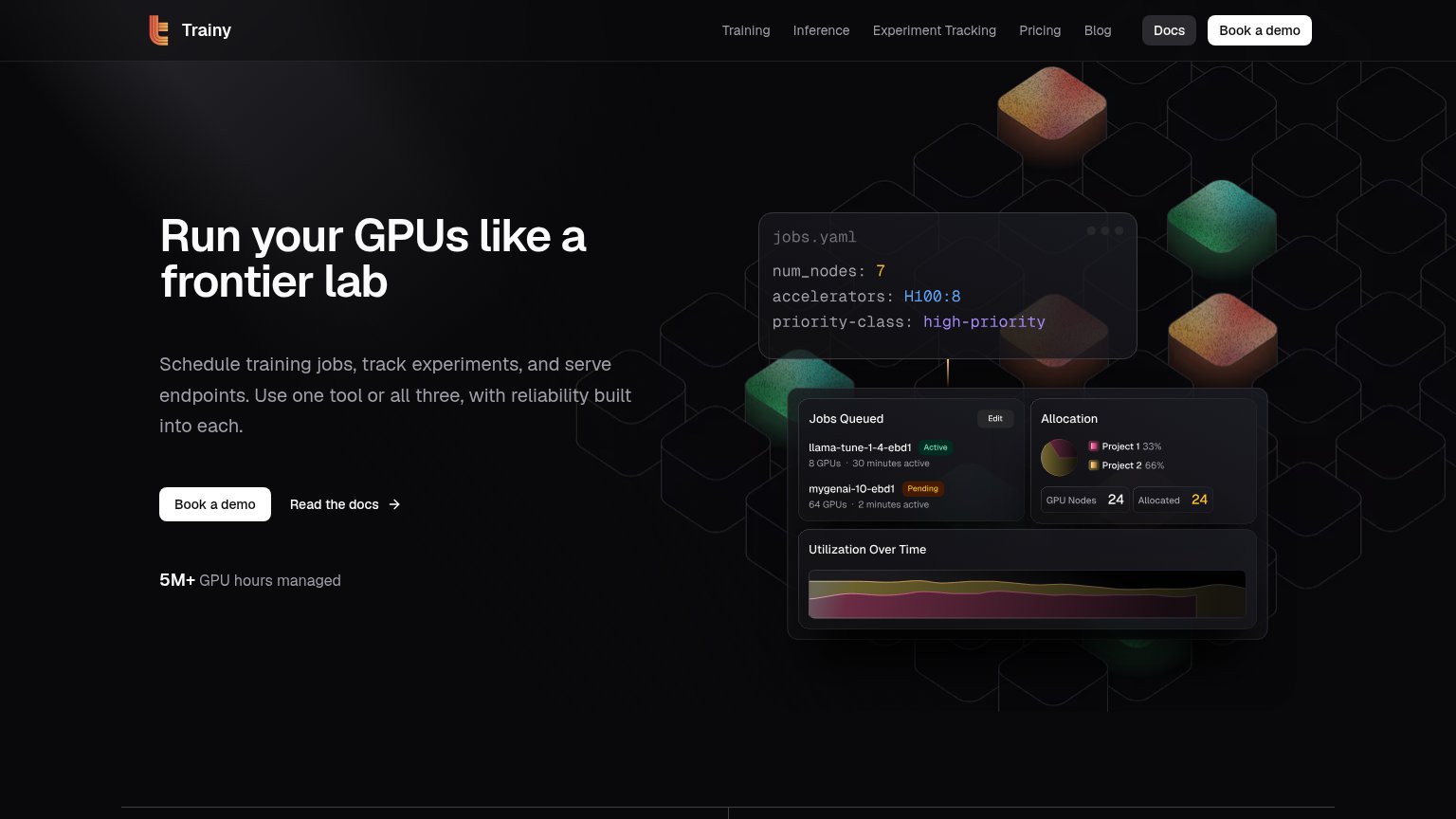1456x819 pixels.
Task: Click the GPU Nodes 24 counter
Action: point(1085,500)
